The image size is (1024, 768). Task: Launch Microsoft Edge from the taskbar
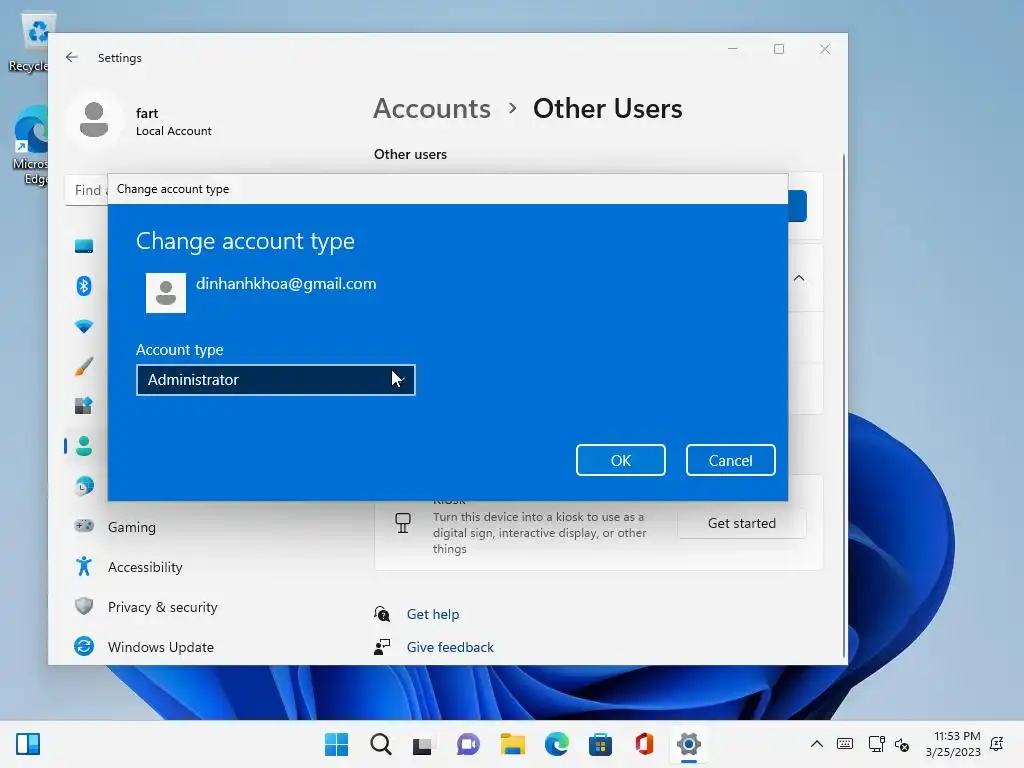(556, 744)
